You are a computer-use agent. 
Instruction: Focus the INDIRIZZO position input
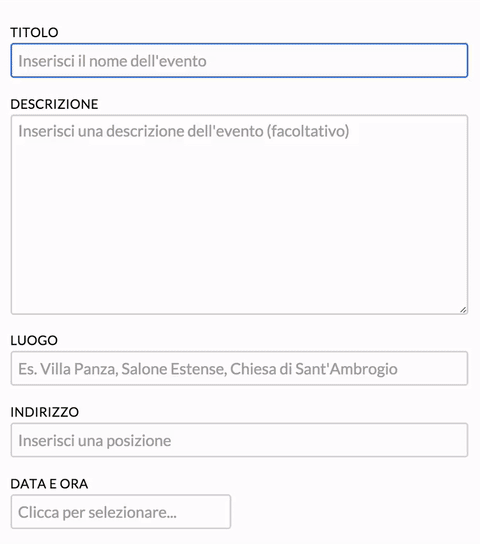tap(239, 440)
